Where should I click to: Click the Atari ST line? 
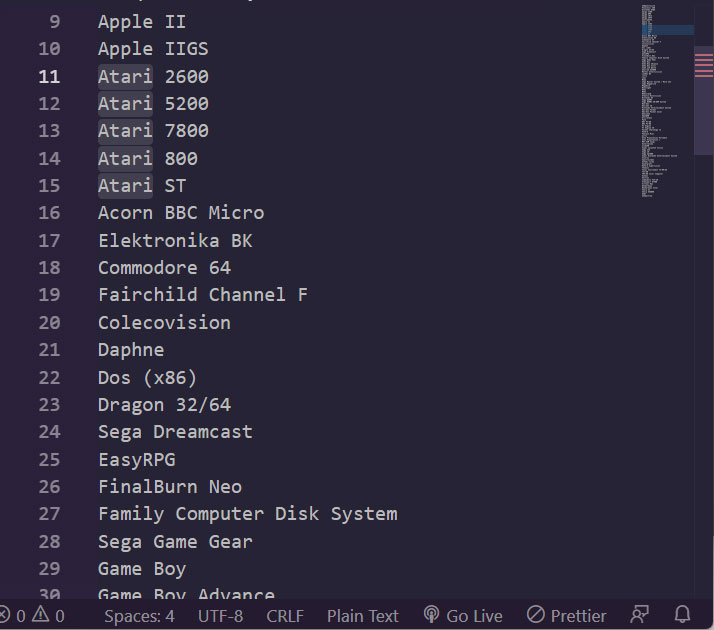coord(142,186)
